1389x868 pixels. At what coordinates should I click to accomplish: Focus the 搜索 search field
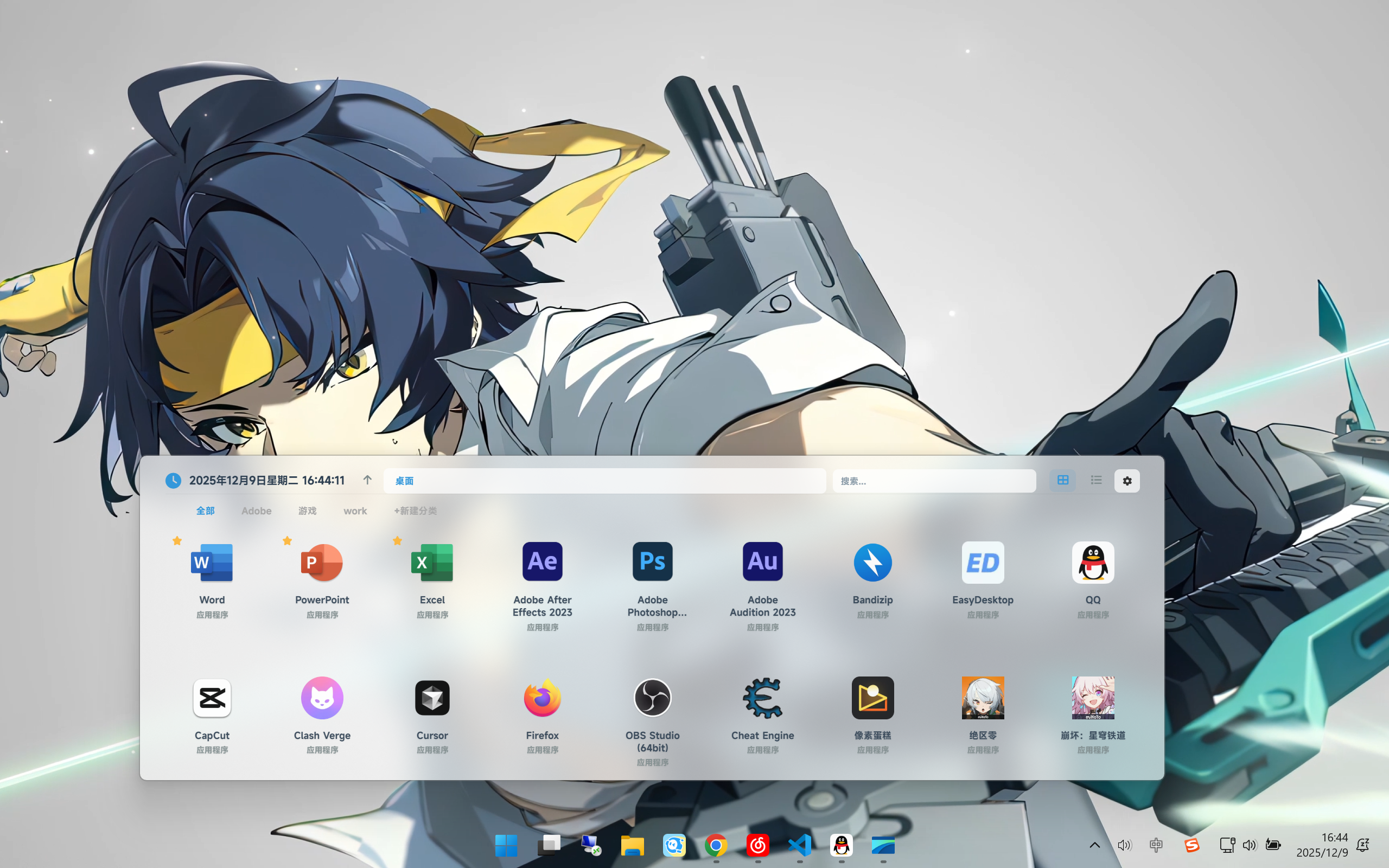[x=934, y=481]
